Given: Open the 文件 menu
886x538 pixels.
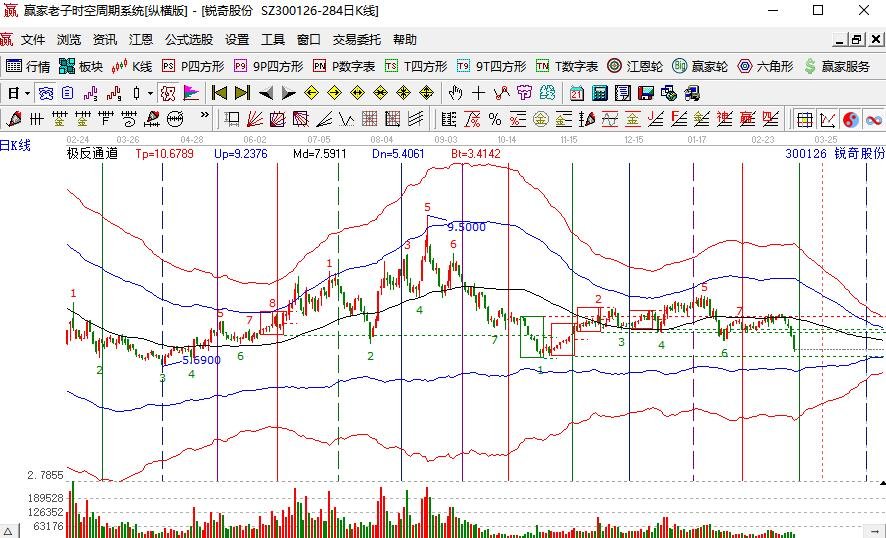Looking at the screenshot, I should pyautogui.click(x=33, y=40).
